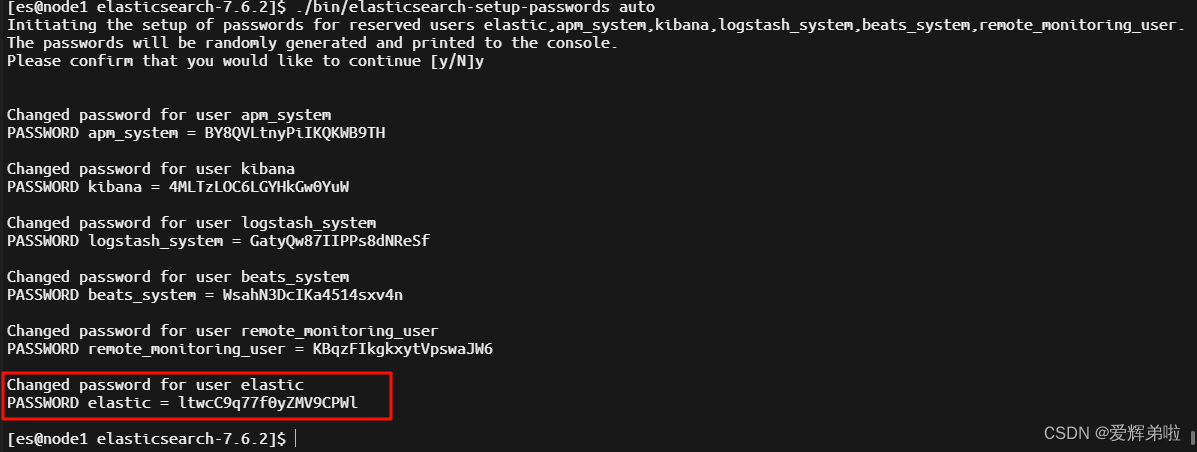
Task: Click the terminal scrollbar thumb near the watermark
Action: (1192, 437)
